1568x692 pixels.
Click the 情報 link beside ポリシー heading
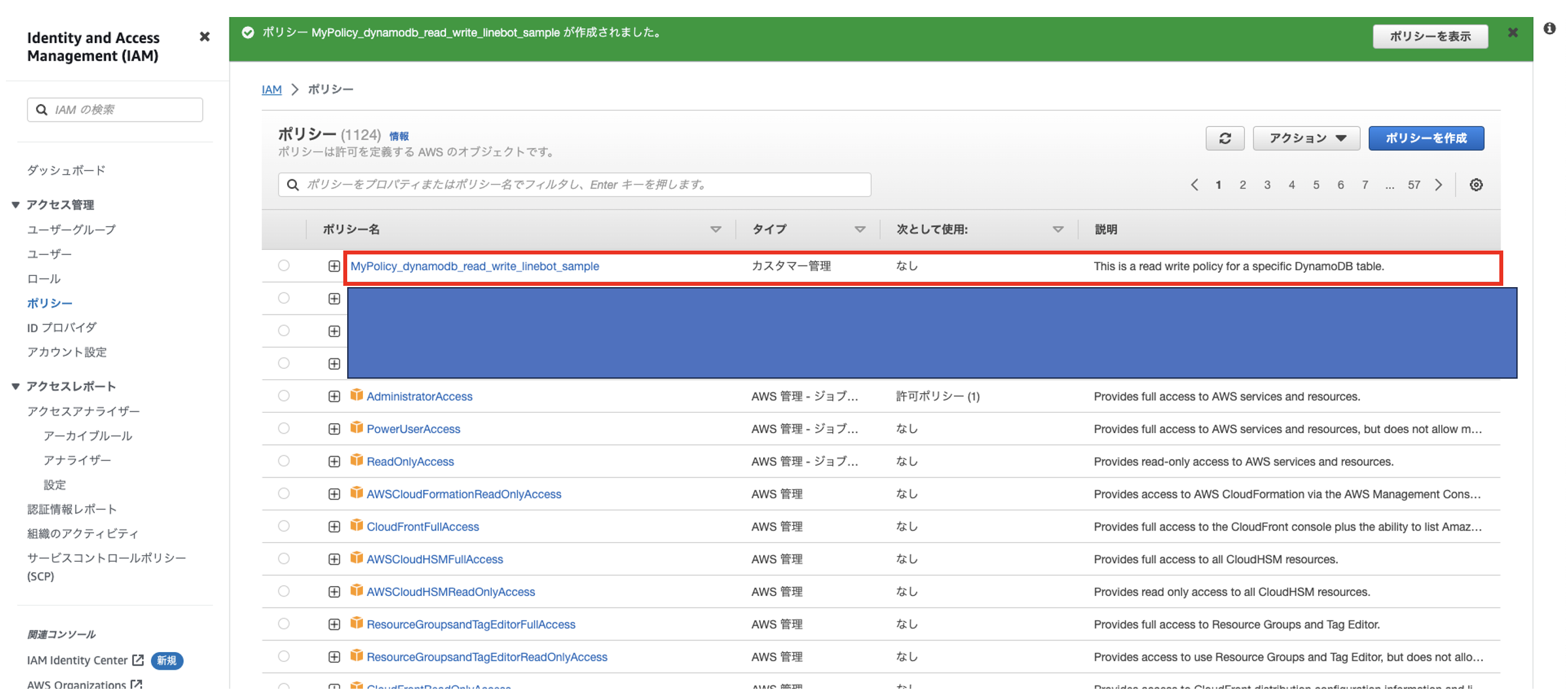coord(399,136)
